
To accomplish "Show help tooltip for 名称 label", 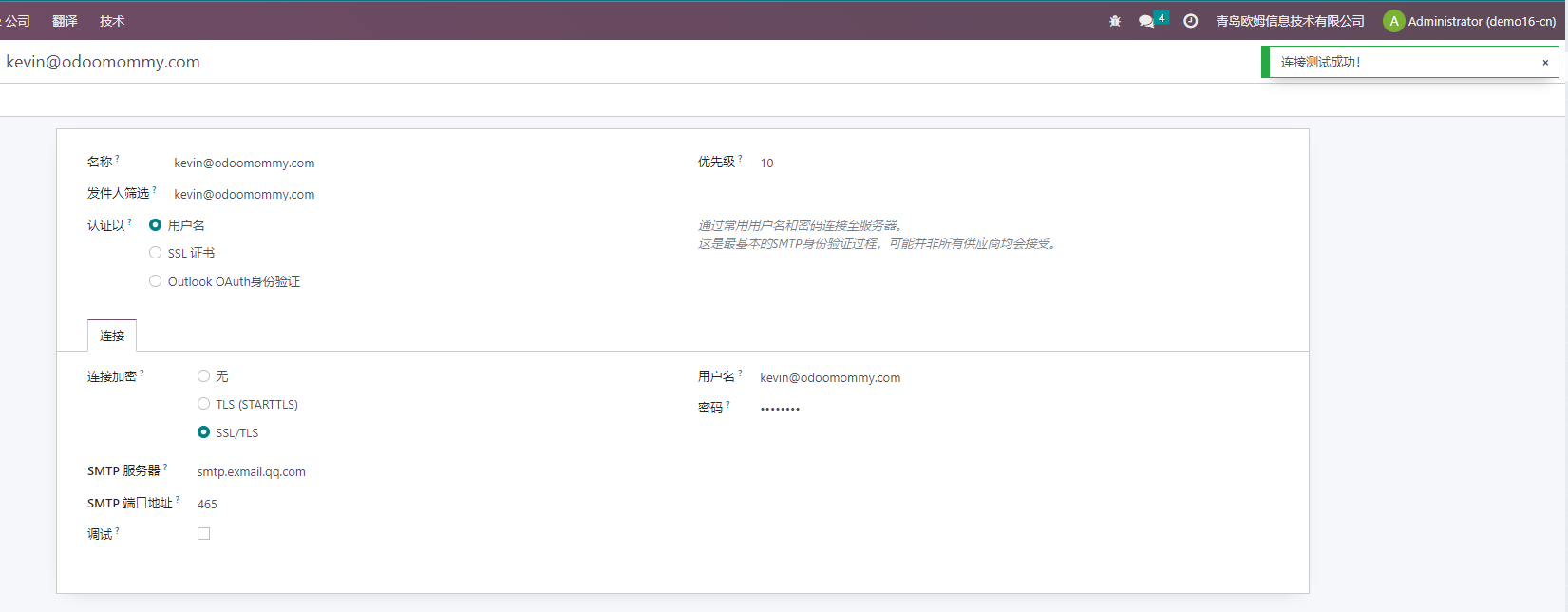I will pos(118,158).
